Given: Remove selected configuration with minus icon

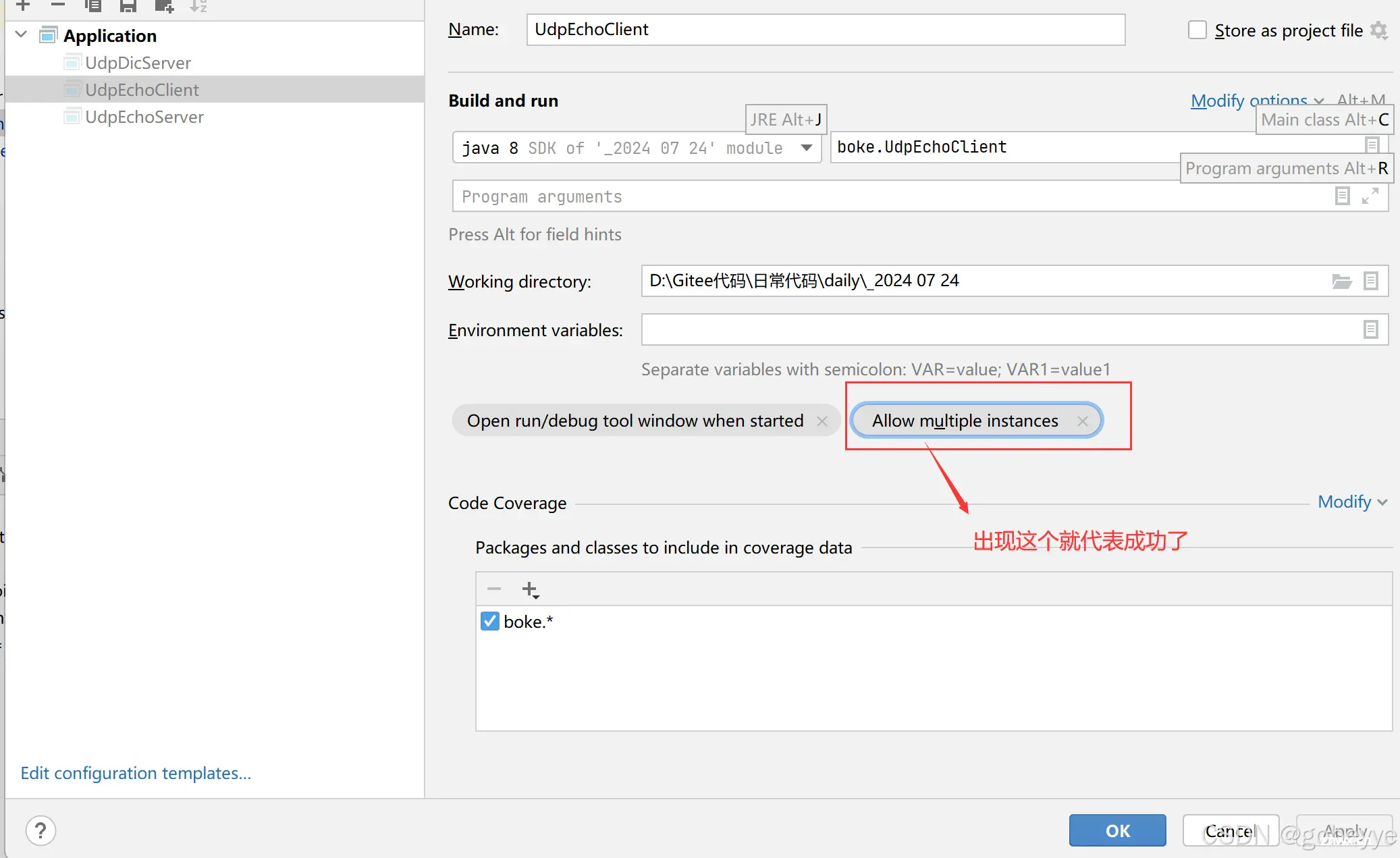Looking at the screenshot, I should pos(58,5).
